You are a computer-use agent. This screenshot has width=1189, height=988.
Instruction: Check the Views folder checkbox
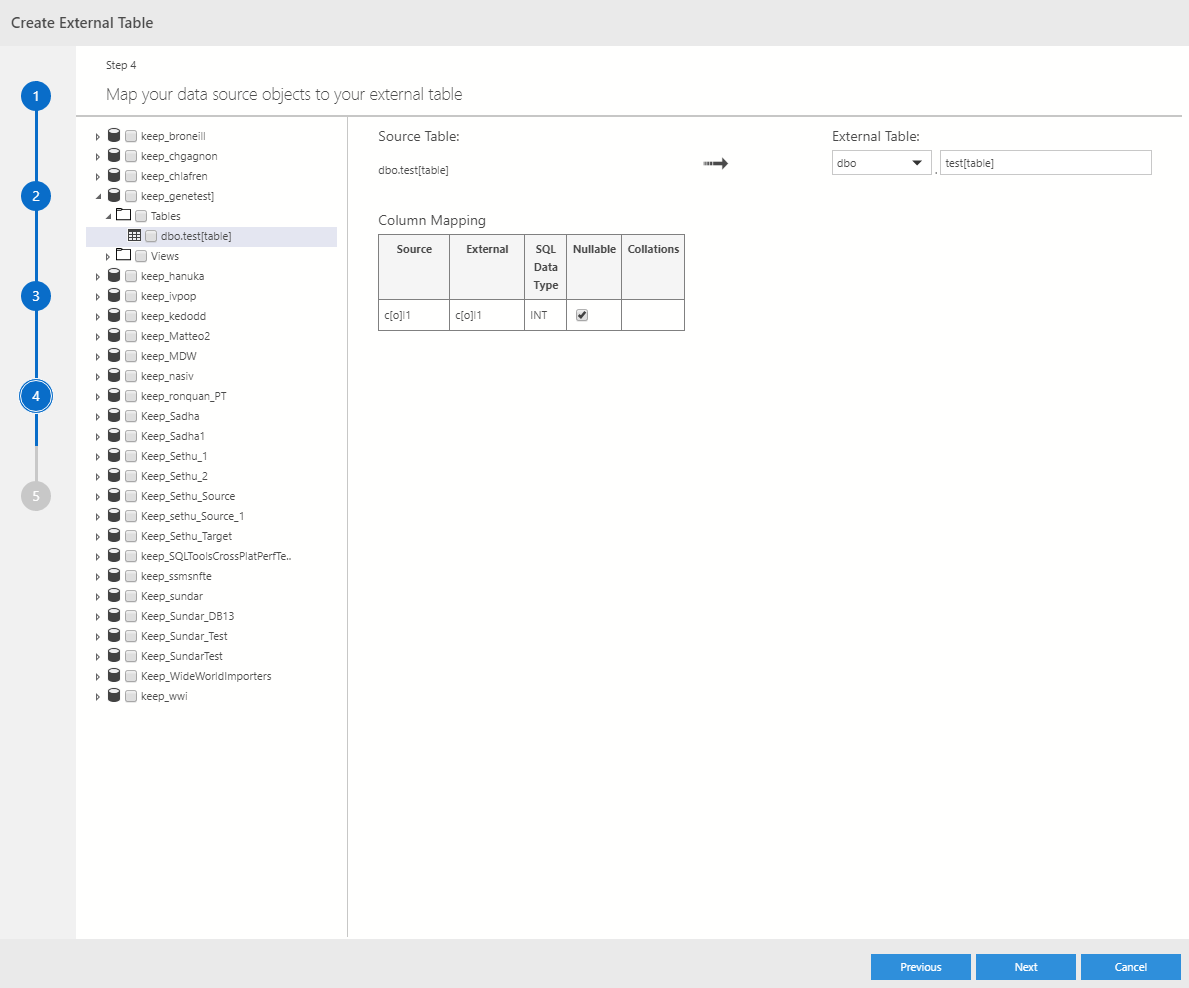(x=140, y=256)
